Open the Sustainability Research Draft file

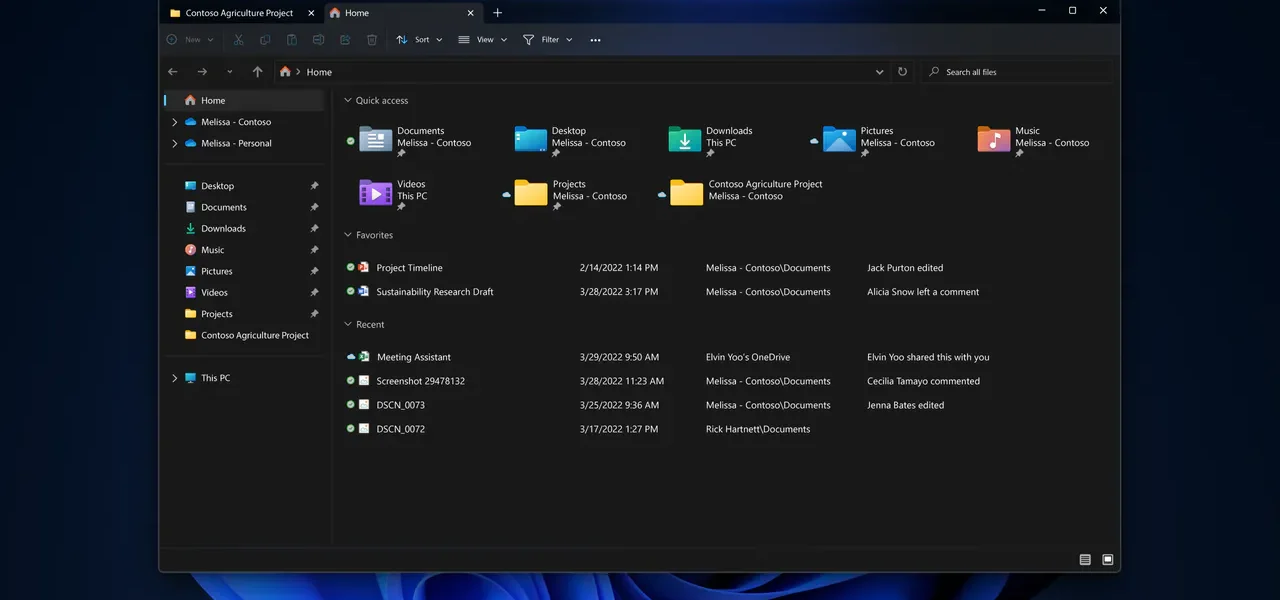coord(434,291)
